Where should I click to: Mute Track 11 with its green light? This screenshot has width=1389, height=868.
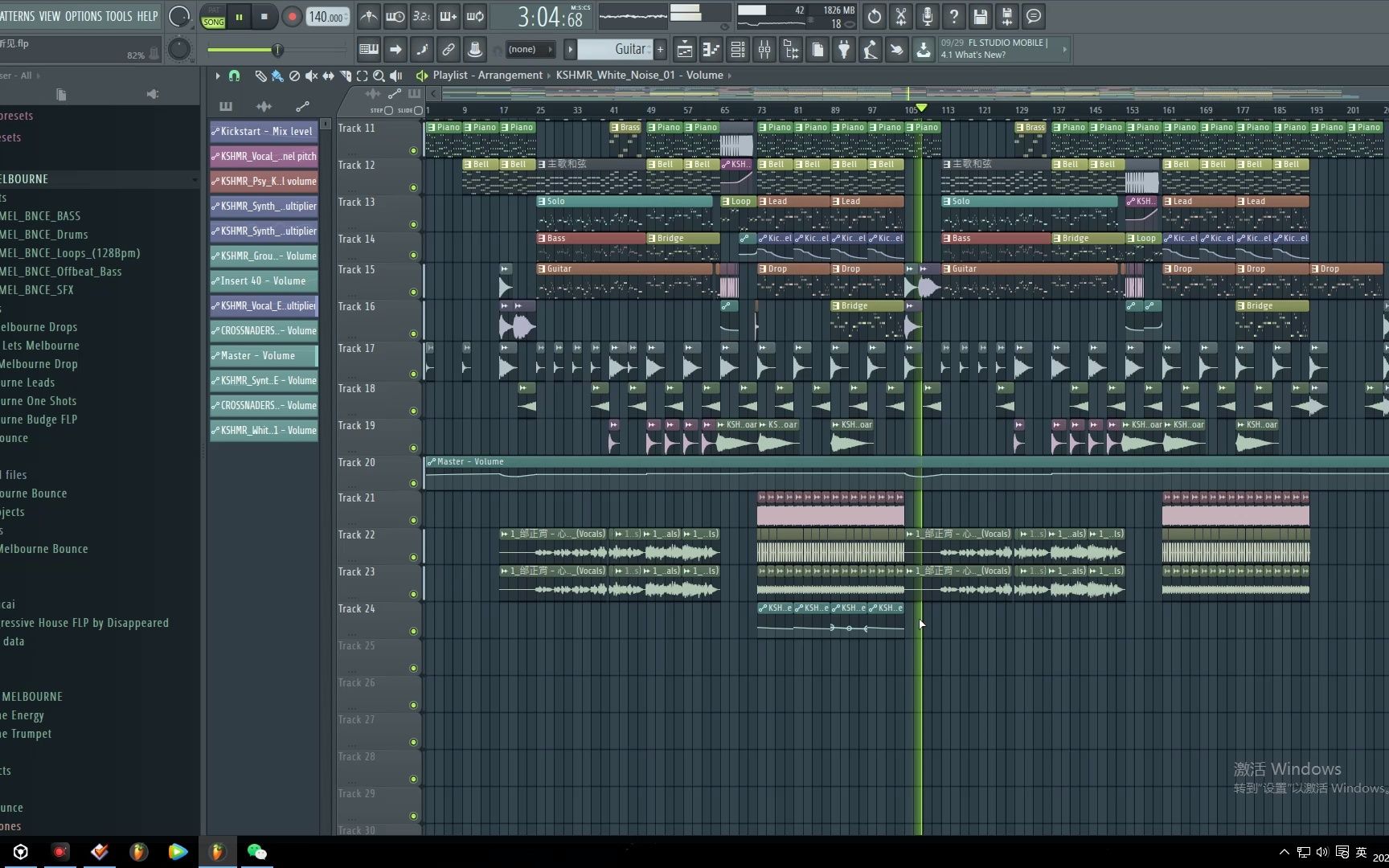414,150
